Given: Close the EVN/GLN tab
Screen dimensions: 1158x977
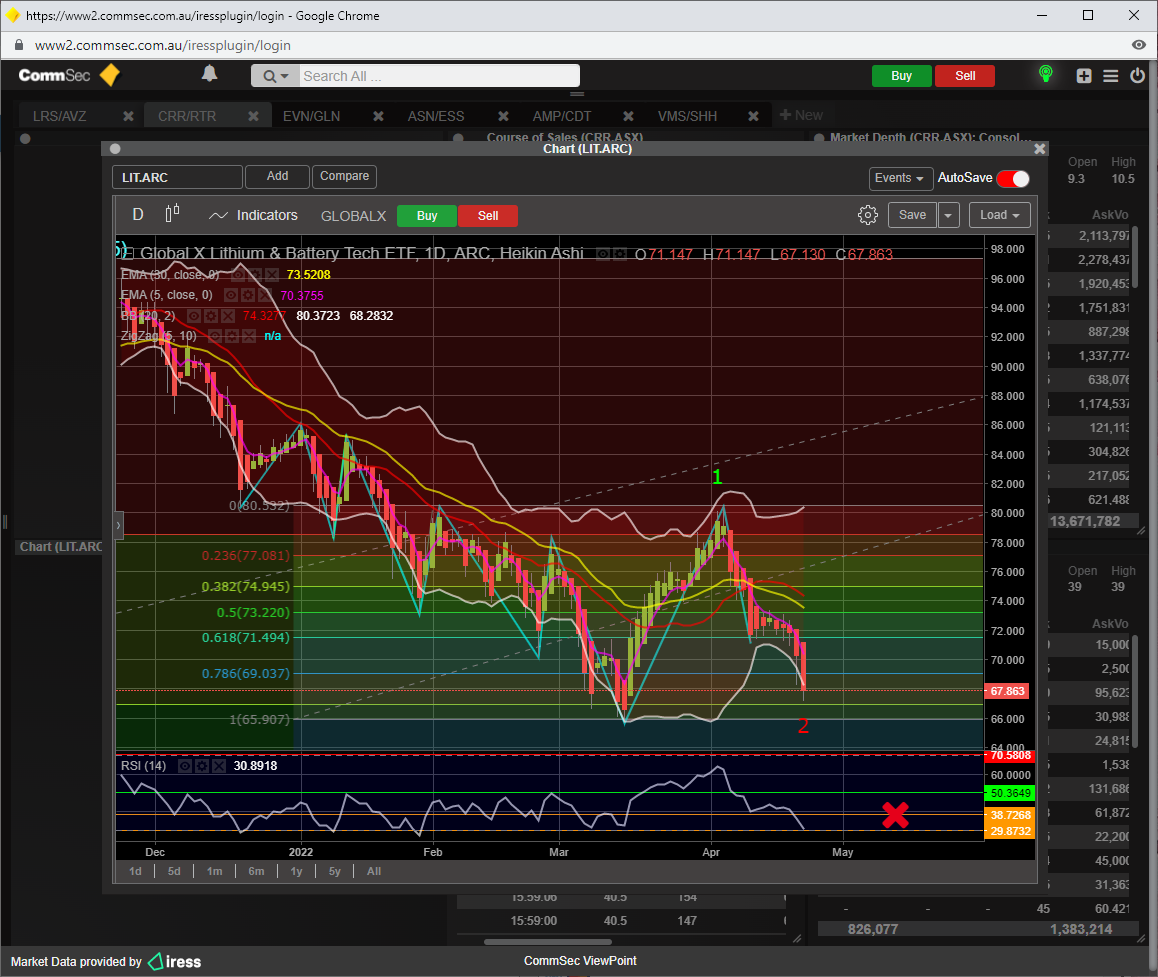Looking at the screenshot, I should click(378, 116).
